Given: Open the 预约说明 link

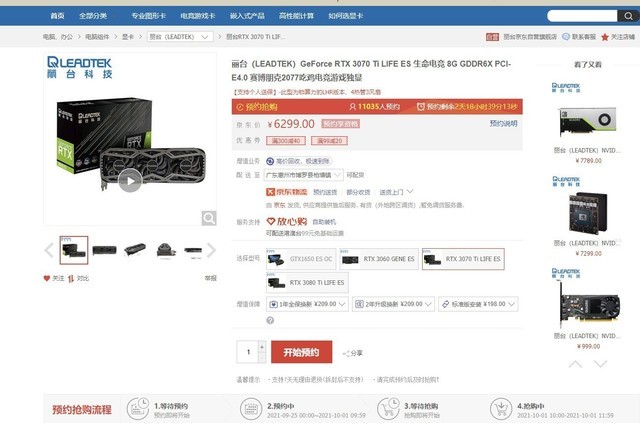Looking at the screenshot, I should 503,123.
